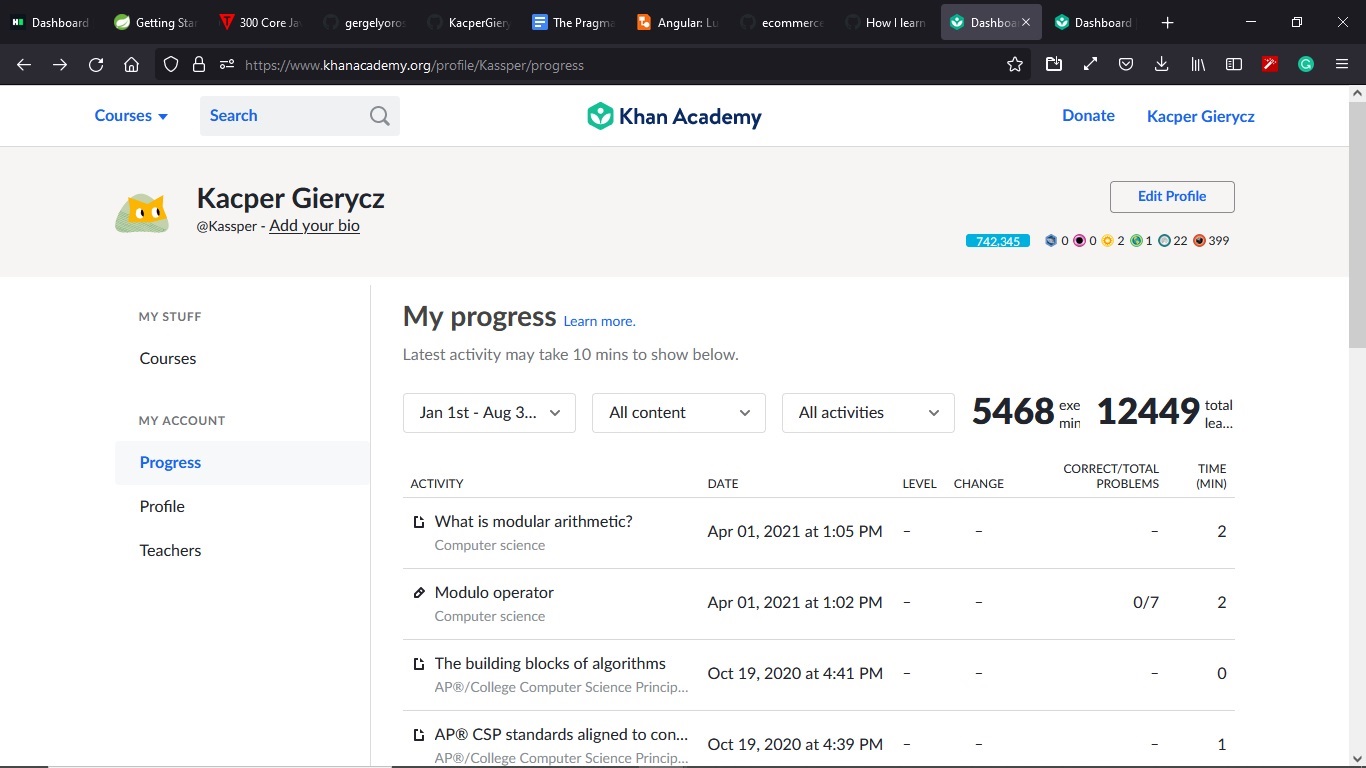Image resolution: width=1366 pixels, height=768 pixels.
Task: Click the black hole badge icon with 399
Action: tap(1199, 241)
